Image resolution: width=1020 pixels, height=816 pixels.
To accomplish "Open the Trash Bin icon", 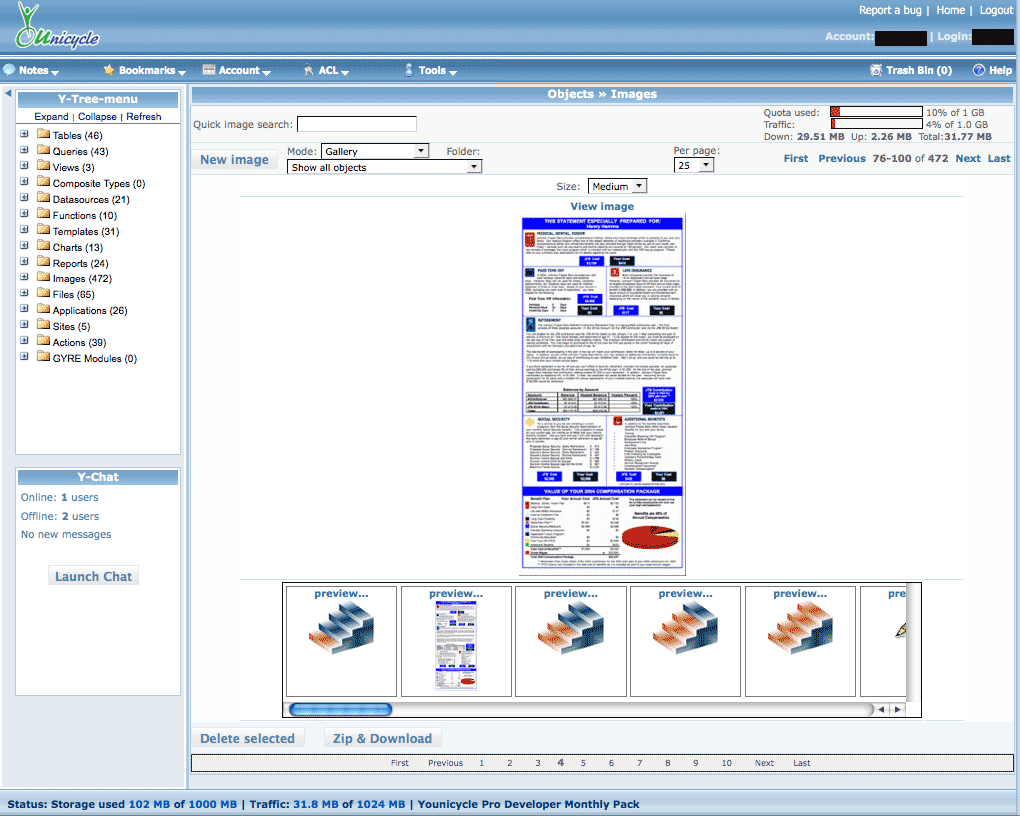I will pyautogui.click(x=876, y=71).
